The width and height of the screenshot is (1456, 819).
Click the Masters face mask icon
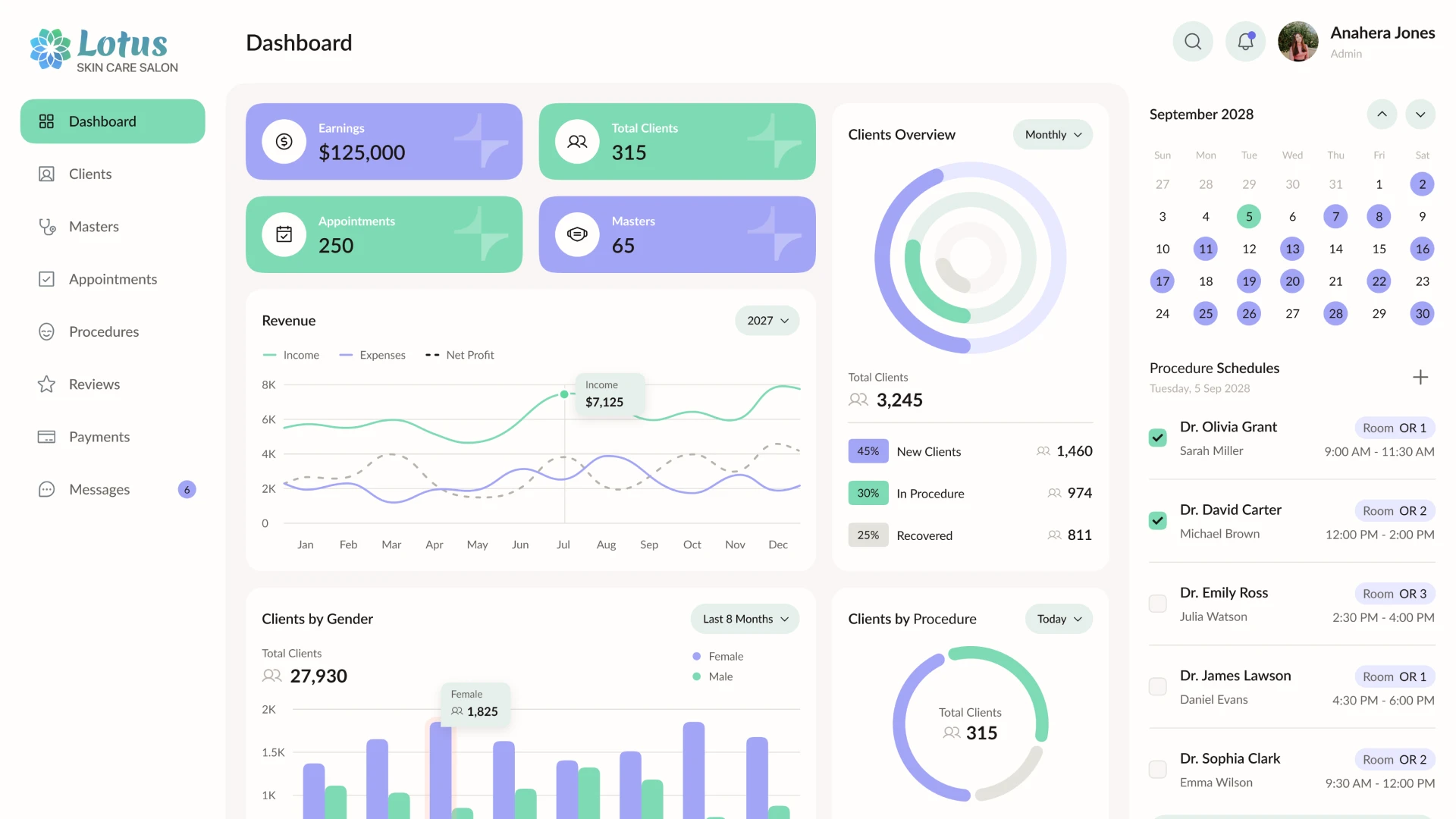577,234
